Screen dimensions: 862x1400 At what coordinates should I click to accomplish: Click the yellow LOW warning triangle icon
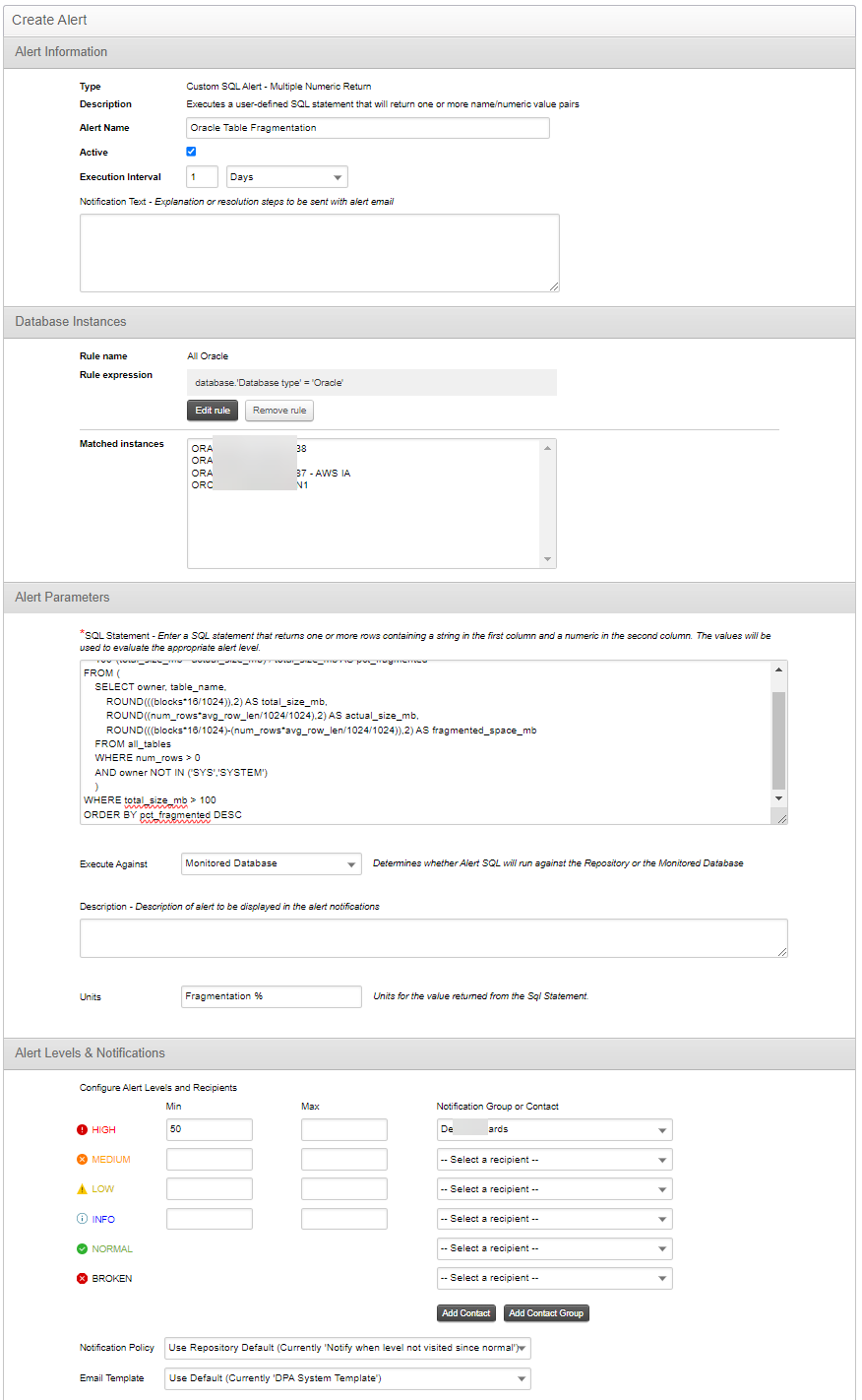pyautogui.click(x=83, y=1188)
